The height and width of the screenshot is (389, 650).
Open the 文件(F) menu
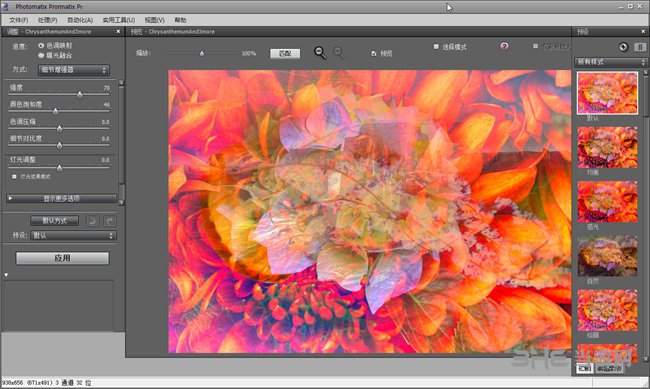[18, 20]
